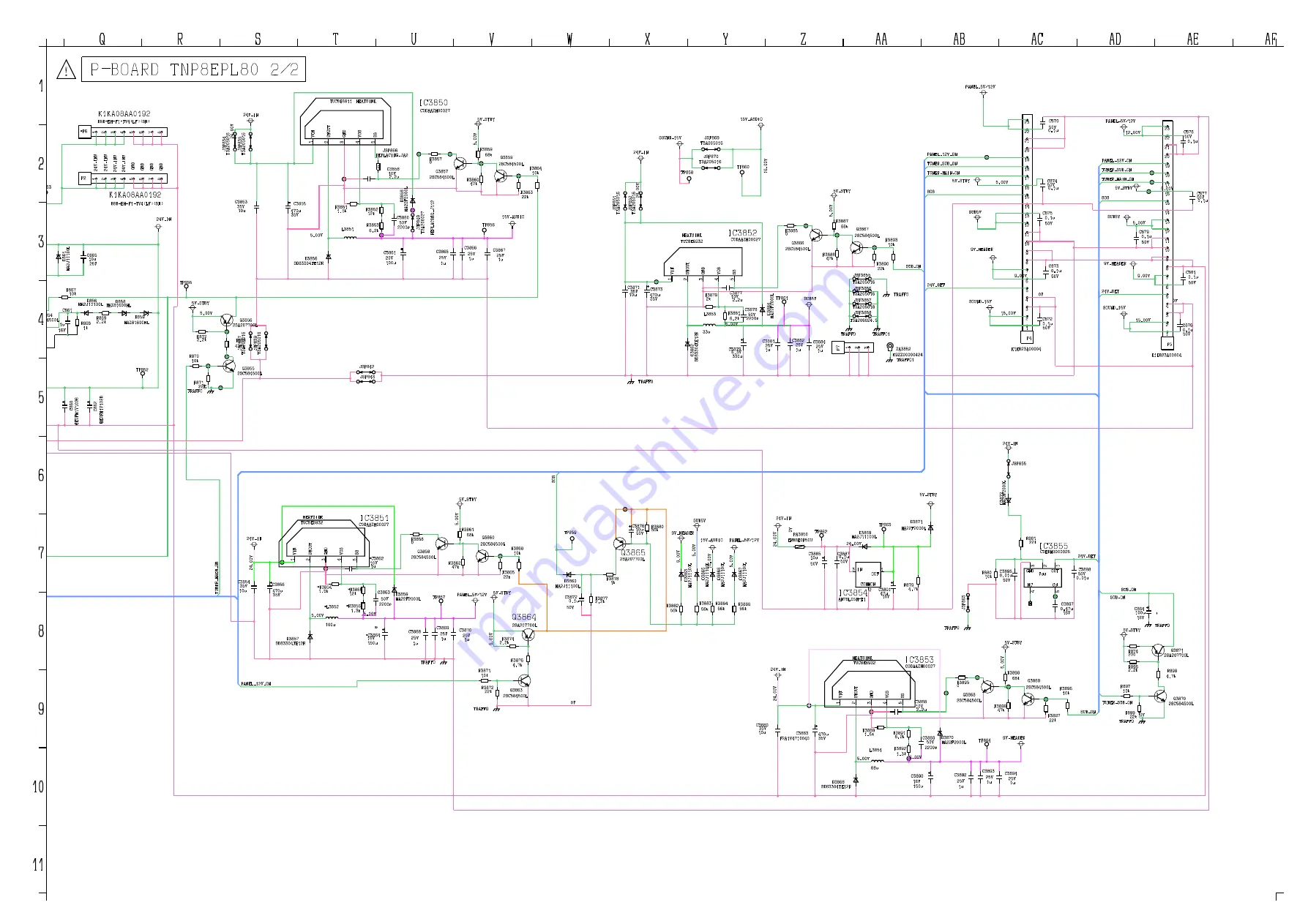Click the warning triangle beside the board title
The width and height of the screenshot is (1308, 924).
(x=66, y=70)
